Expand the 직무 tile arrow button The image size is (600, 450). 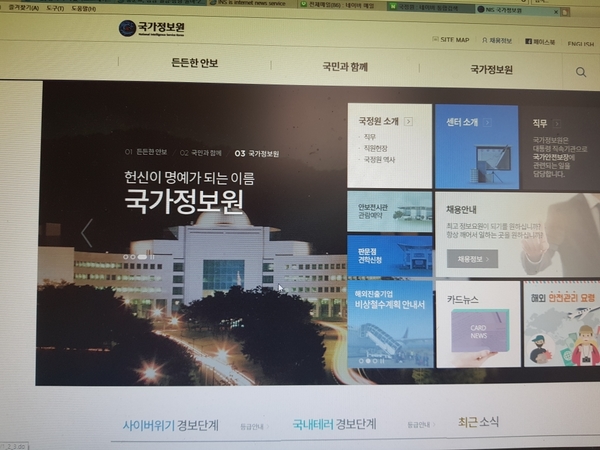click(x=557, y=124)
